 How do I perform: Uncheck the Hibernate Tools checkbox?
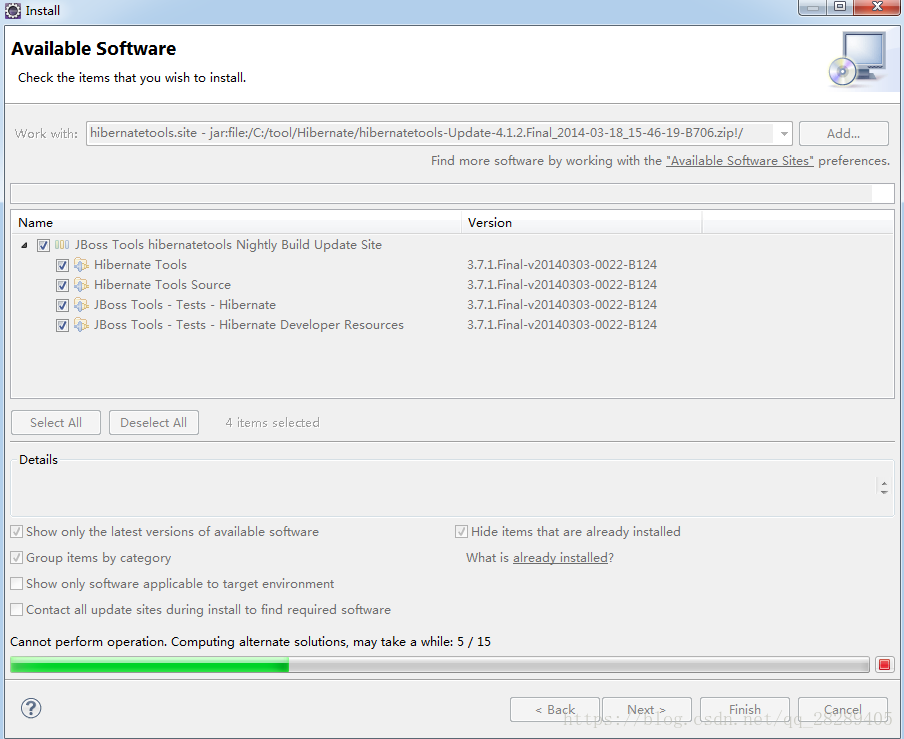(62, 265)
